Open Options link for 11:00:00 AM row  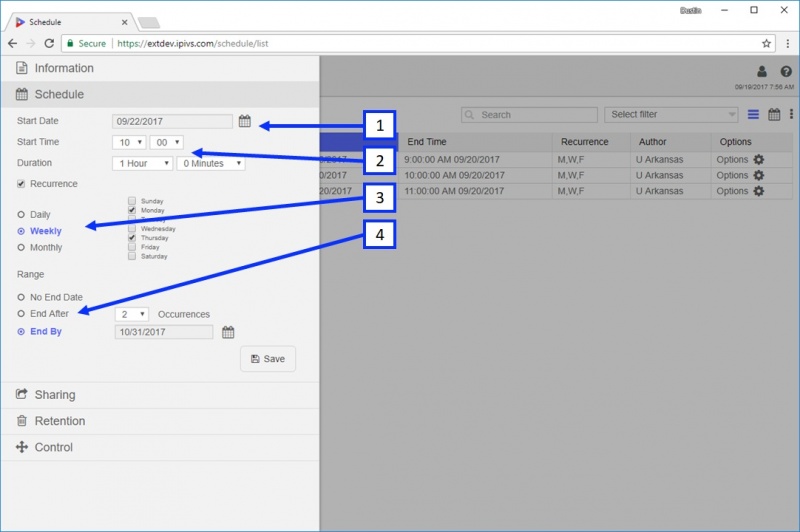coord(732,191)
